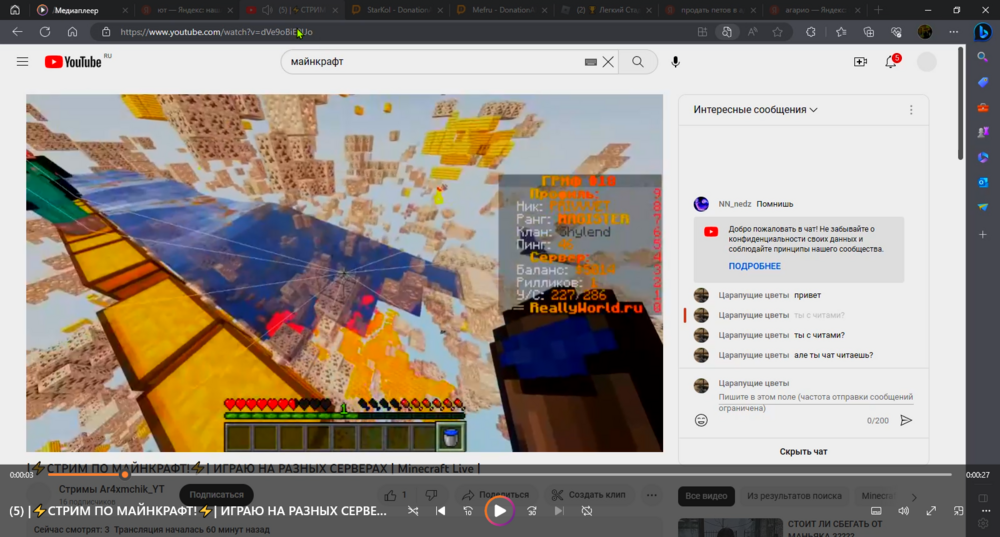The image size is (1000, 537).
Task: Click Создать клип button
Action: tap(589, 495)
